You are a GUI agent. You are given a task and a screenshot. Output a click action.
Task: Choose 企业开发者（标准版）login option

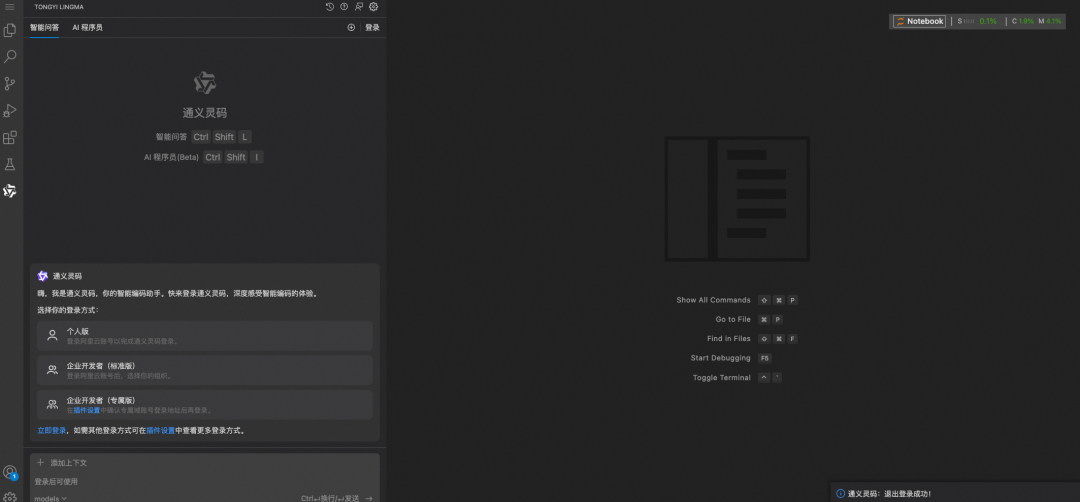(x=204, y=370)
